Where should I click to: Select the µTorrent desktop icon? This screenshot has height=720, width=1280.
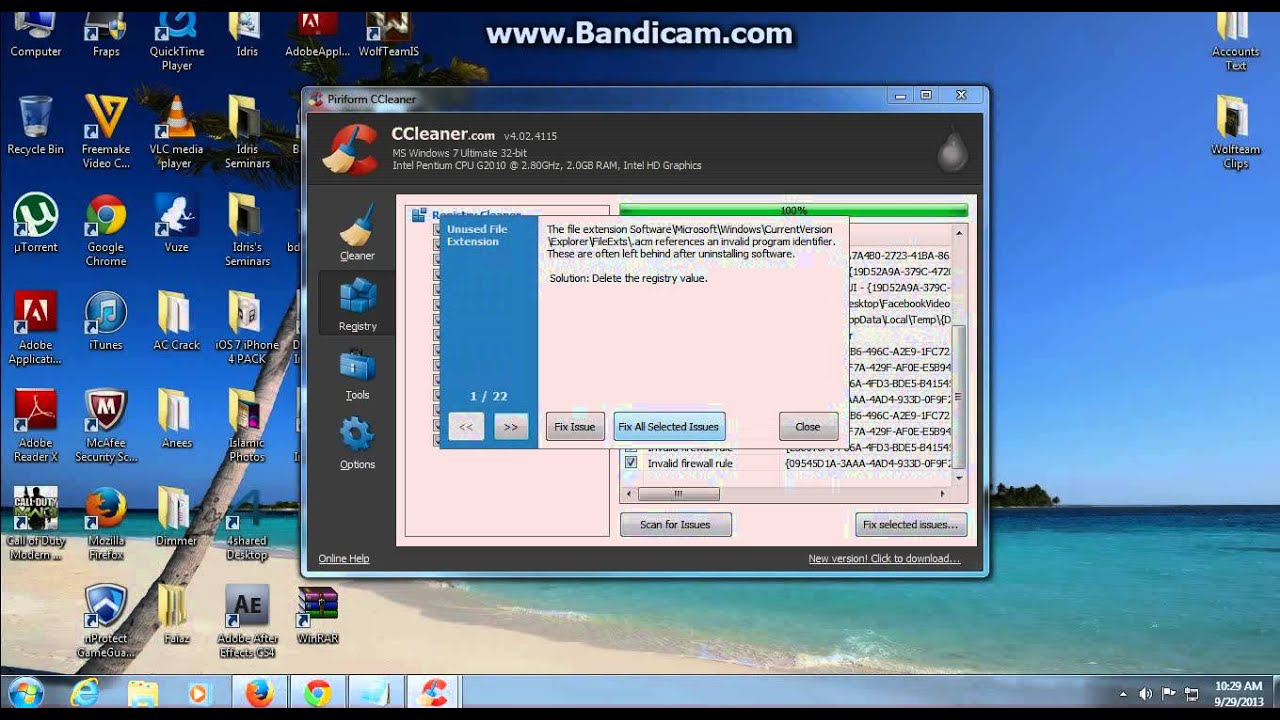[x=35, y=223]
